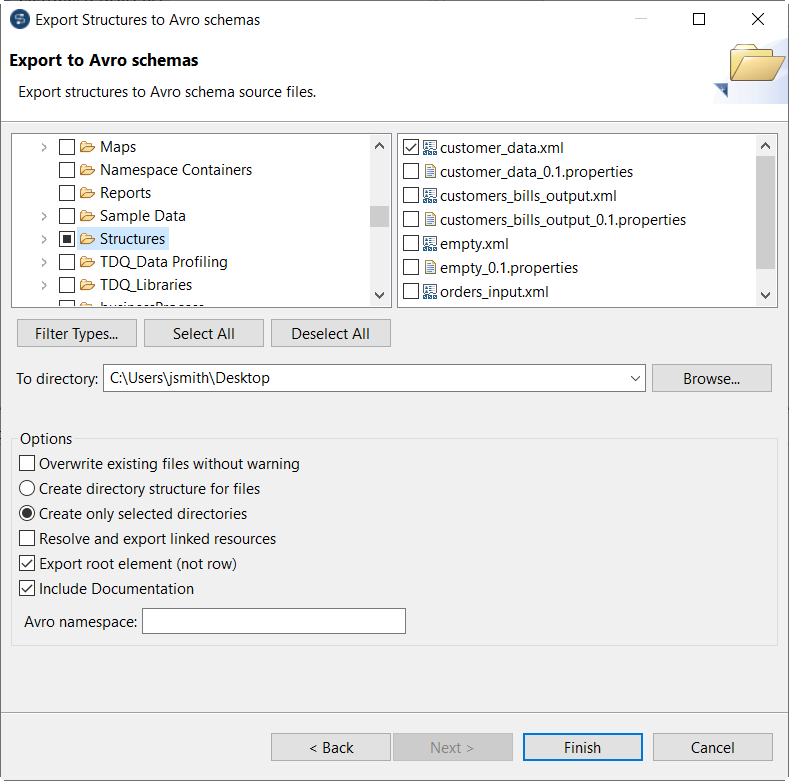Click the customers_bills_output.xml structure icon
The image size is (789, 781).
click(430, 196)
